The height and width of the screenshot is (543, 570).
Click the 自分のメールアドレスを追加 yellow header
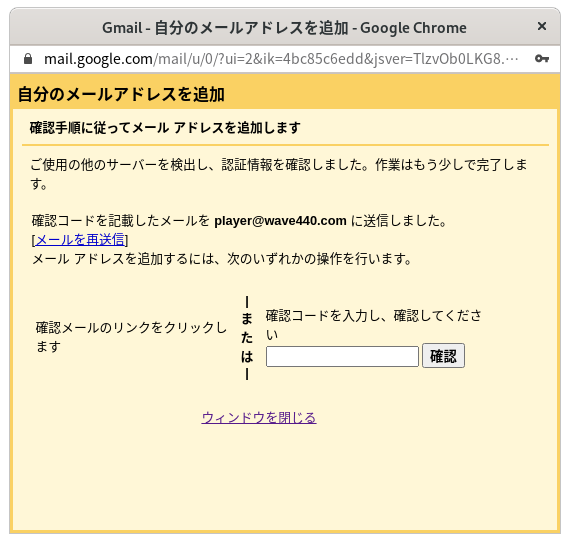(121, 94)
